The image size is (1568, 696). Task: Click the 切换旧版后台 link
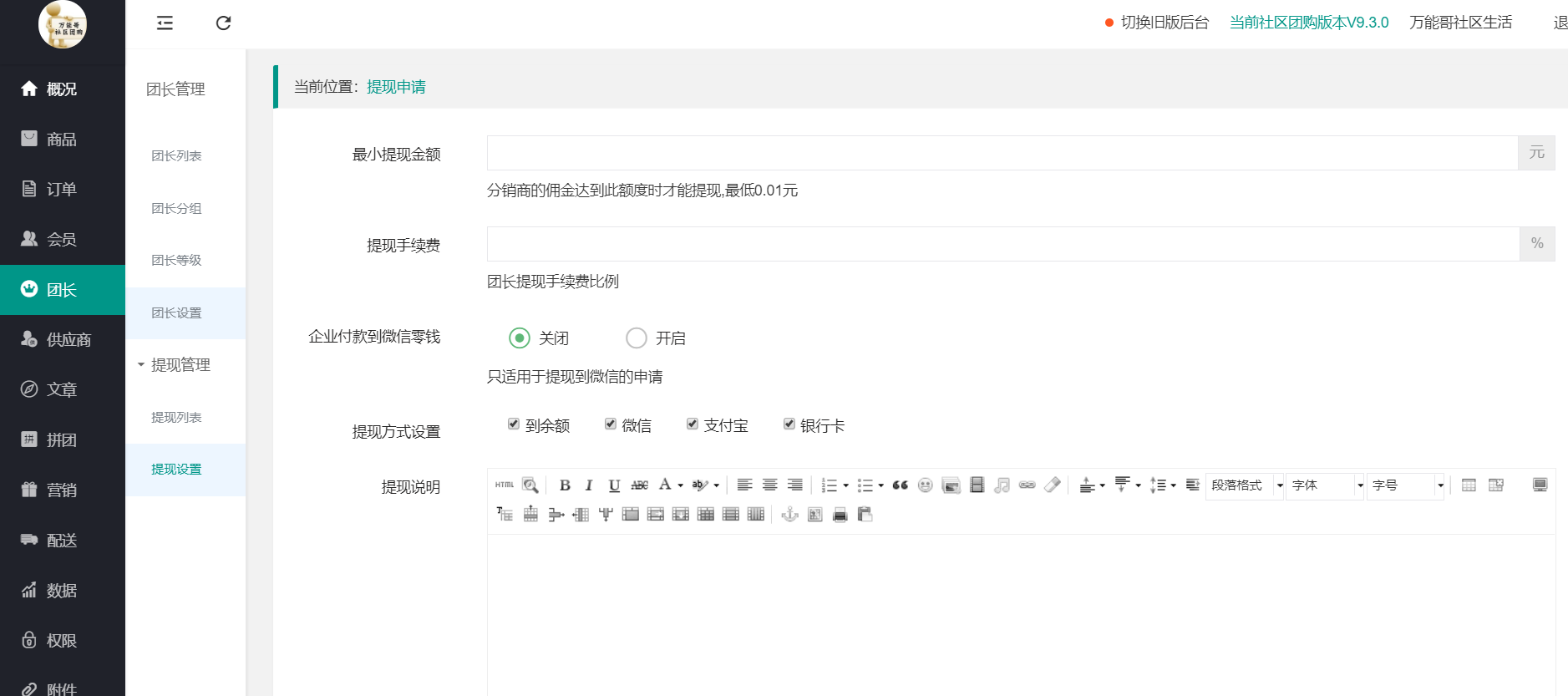coord(1165,23)
